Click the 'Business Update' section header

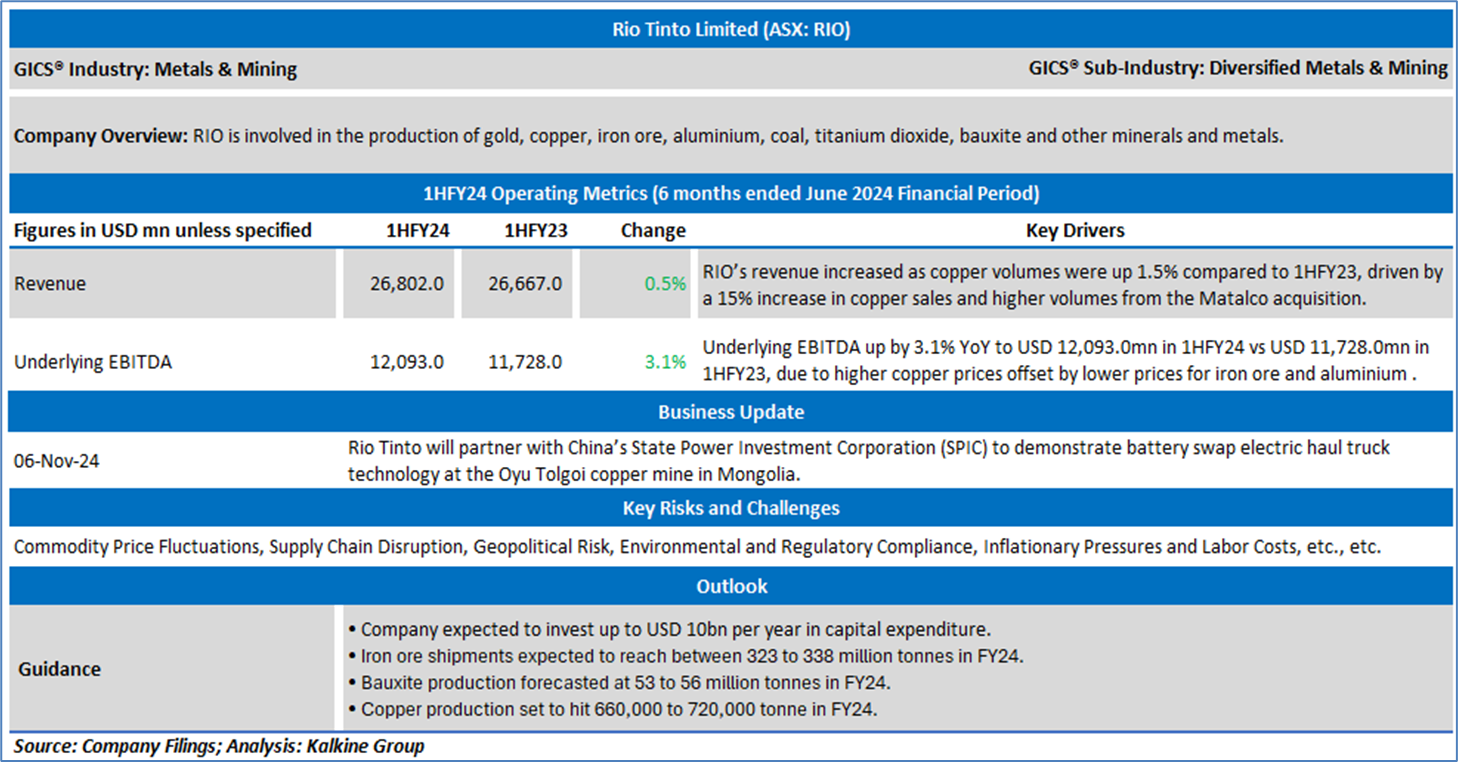click(731, 412)
